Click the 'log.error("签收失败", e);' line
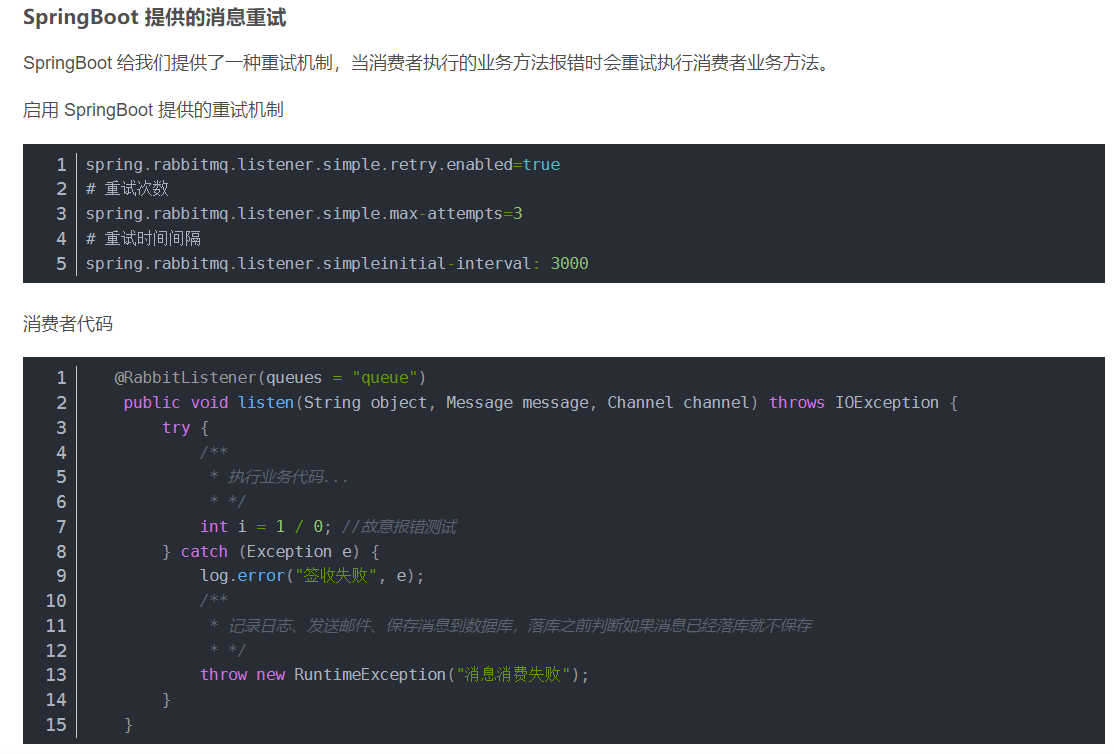The width and height of the screenshot is (1114, 754). tap(312, 576)
